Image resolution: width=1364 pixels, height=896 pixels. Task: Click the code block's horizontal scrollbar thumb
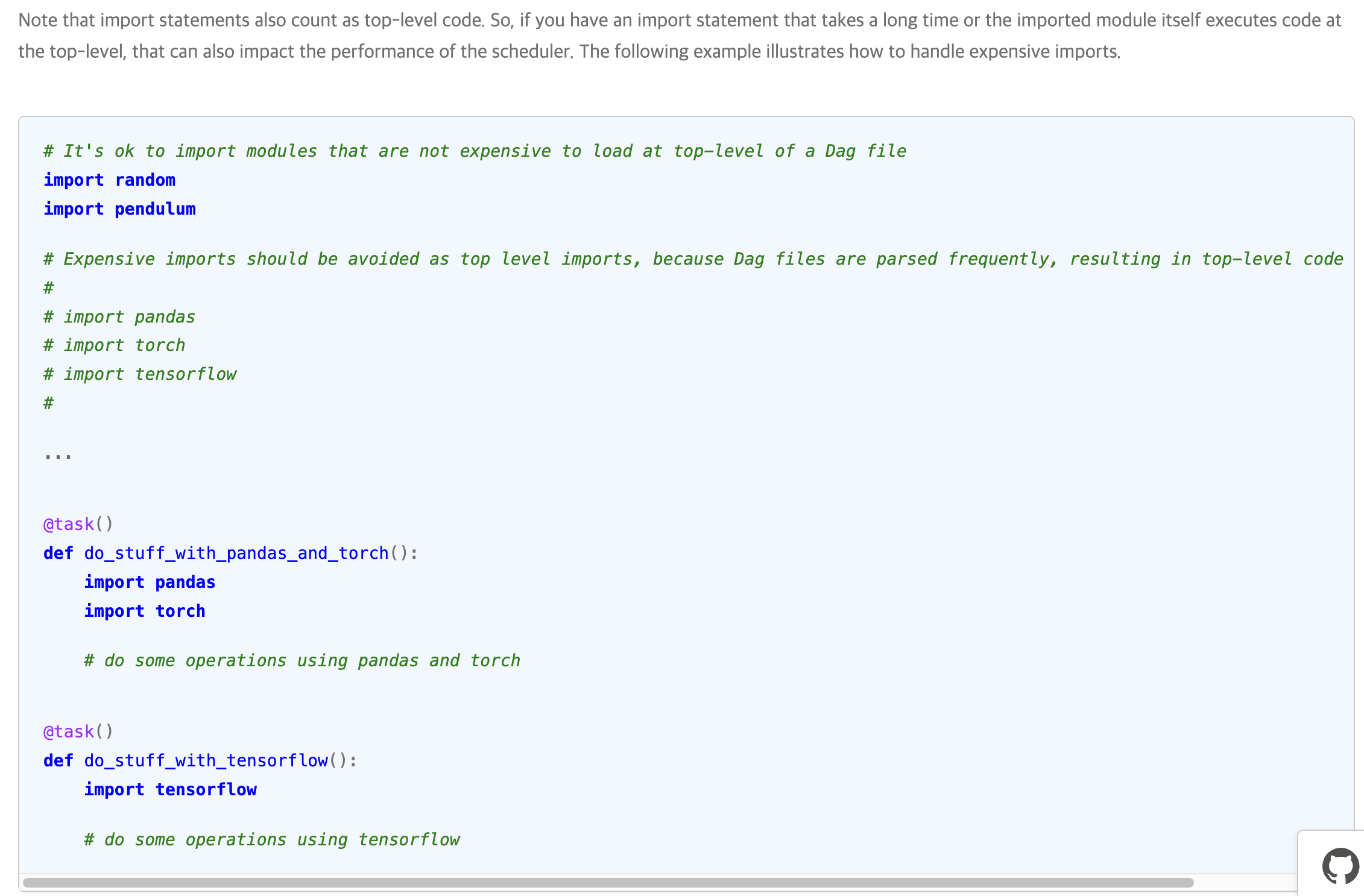[x=608, y=883]
